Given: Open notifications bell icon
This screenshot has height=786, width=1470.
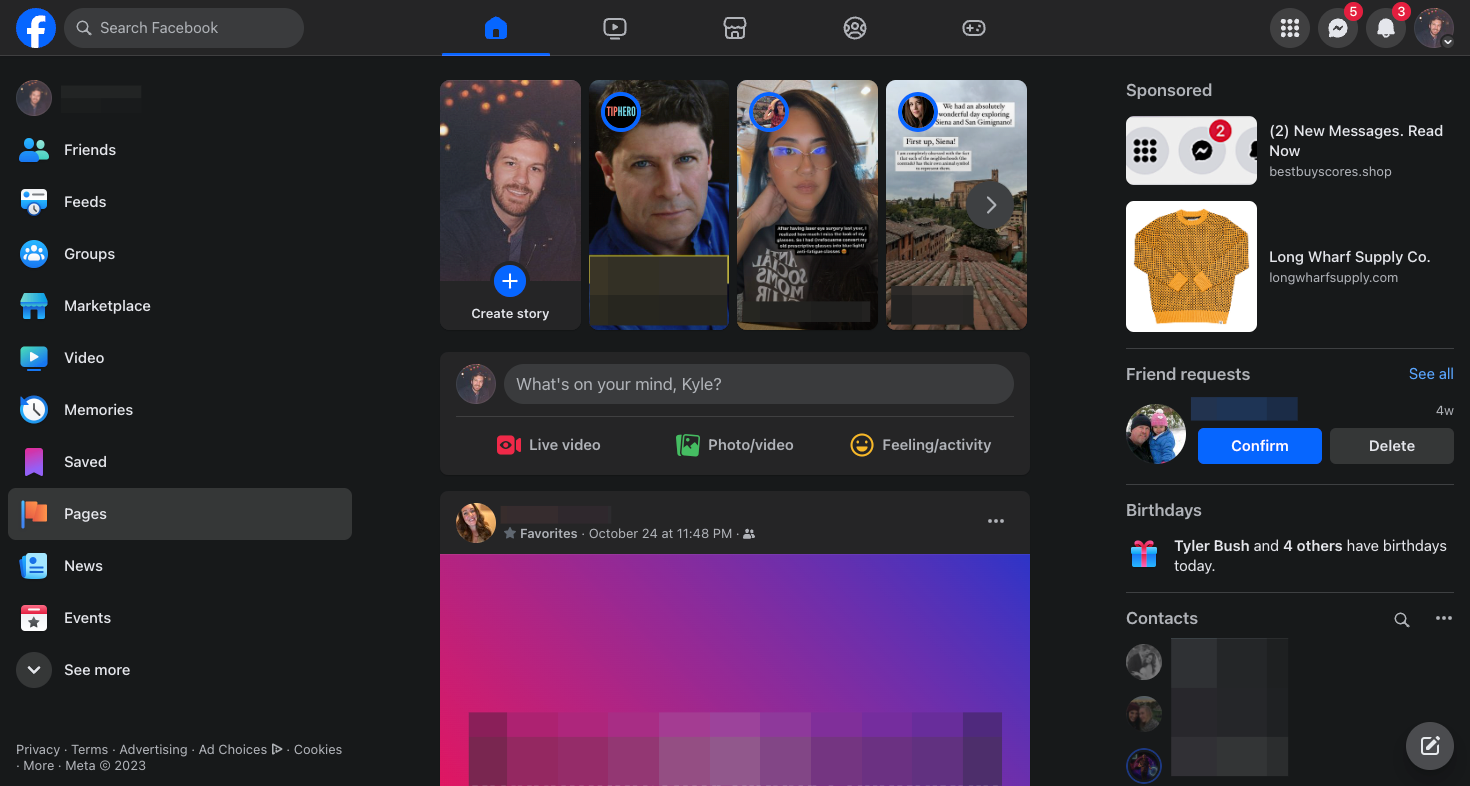Looking at the screenshot, I should pos(1386,28).
